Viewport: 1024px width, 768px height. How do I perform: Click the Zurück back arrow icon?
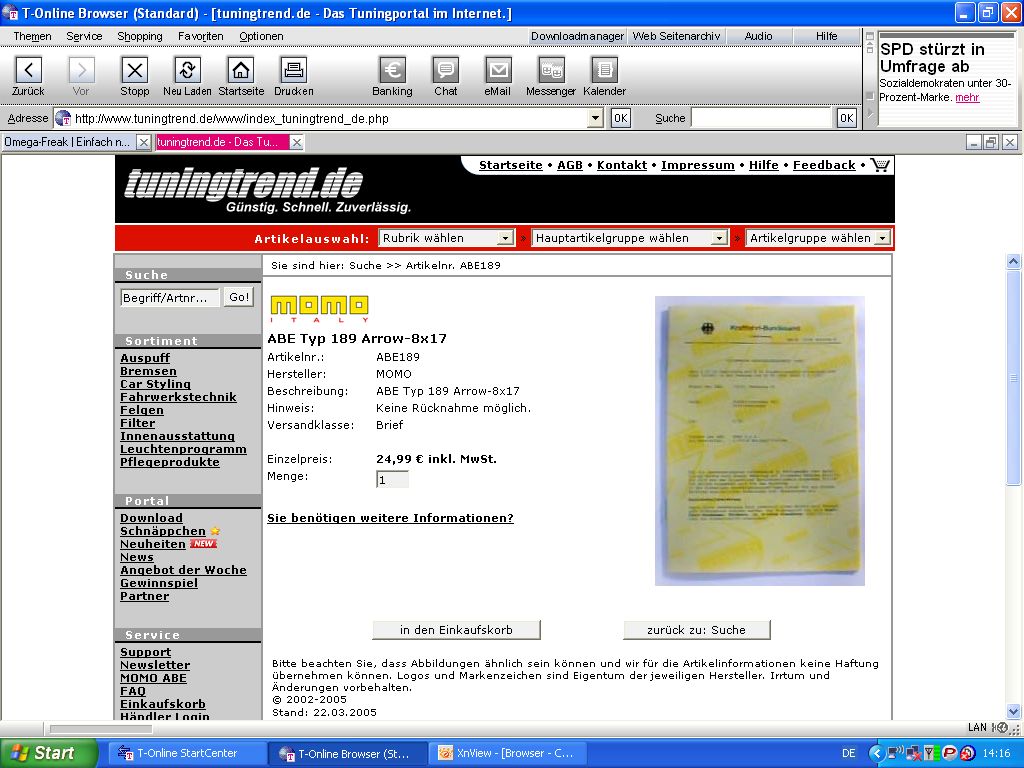[x=29, y=70]
